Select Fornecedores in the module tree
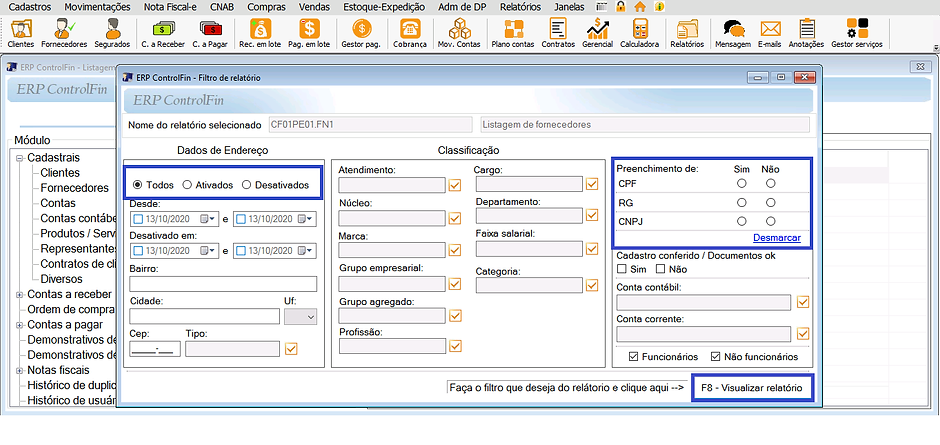Image resolution: width=940 pixels, height=445 pixels. pos(74,188)
